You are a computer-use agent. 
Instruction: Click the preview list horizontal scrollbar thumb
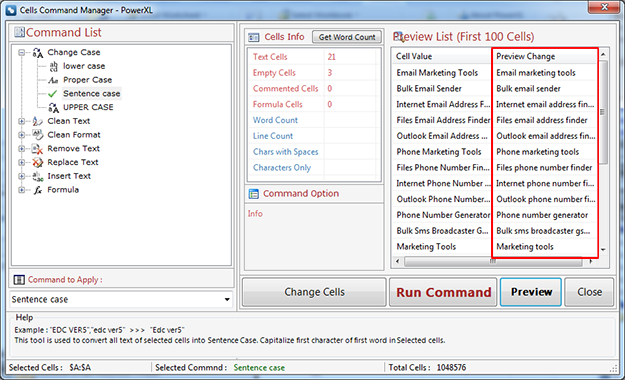[493, 262]
